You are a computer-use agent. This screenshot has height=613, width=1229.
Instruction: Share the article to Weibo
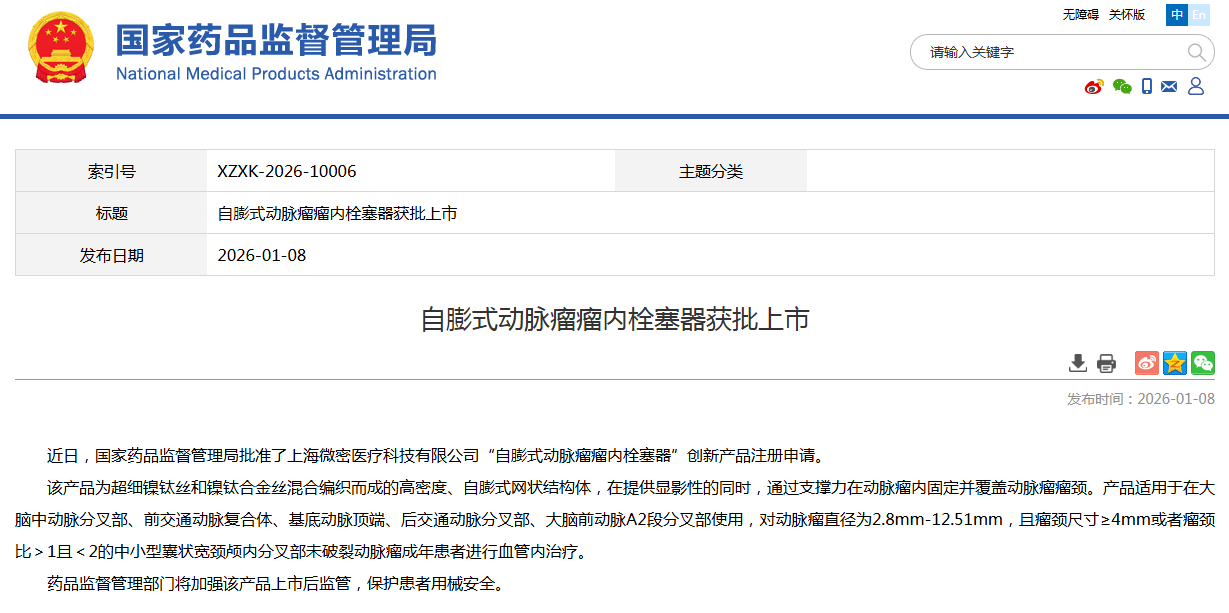coord(1147,362)
